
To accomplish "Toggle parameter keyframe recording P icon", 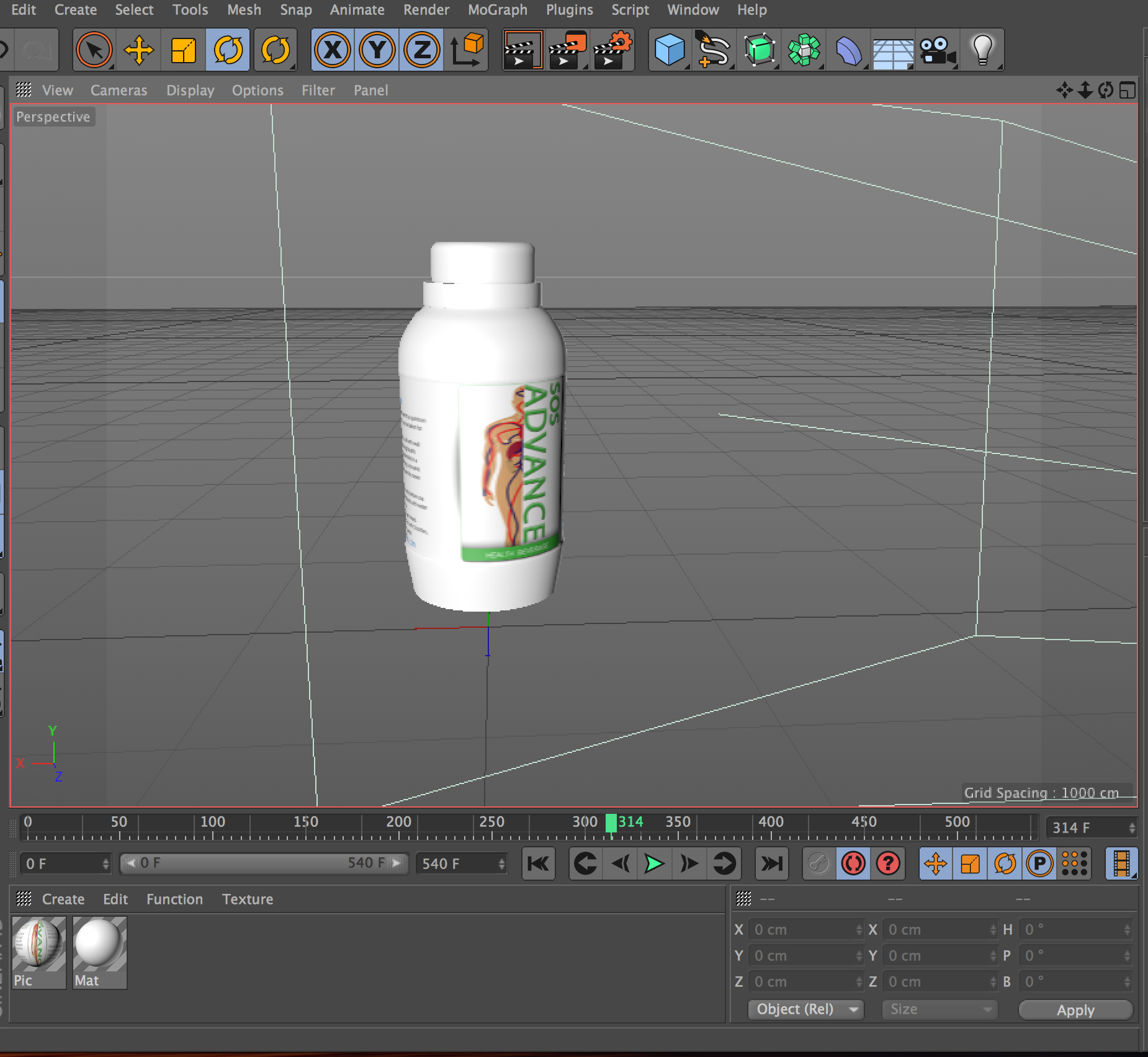I will pos(1040,863).
